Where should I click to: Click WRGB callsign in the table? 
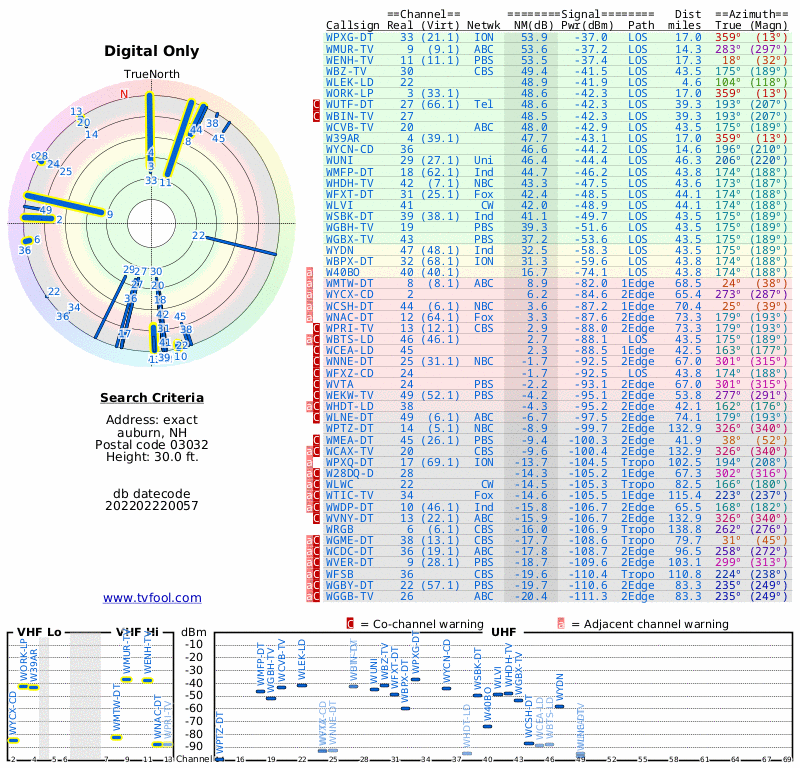point(339,529)
